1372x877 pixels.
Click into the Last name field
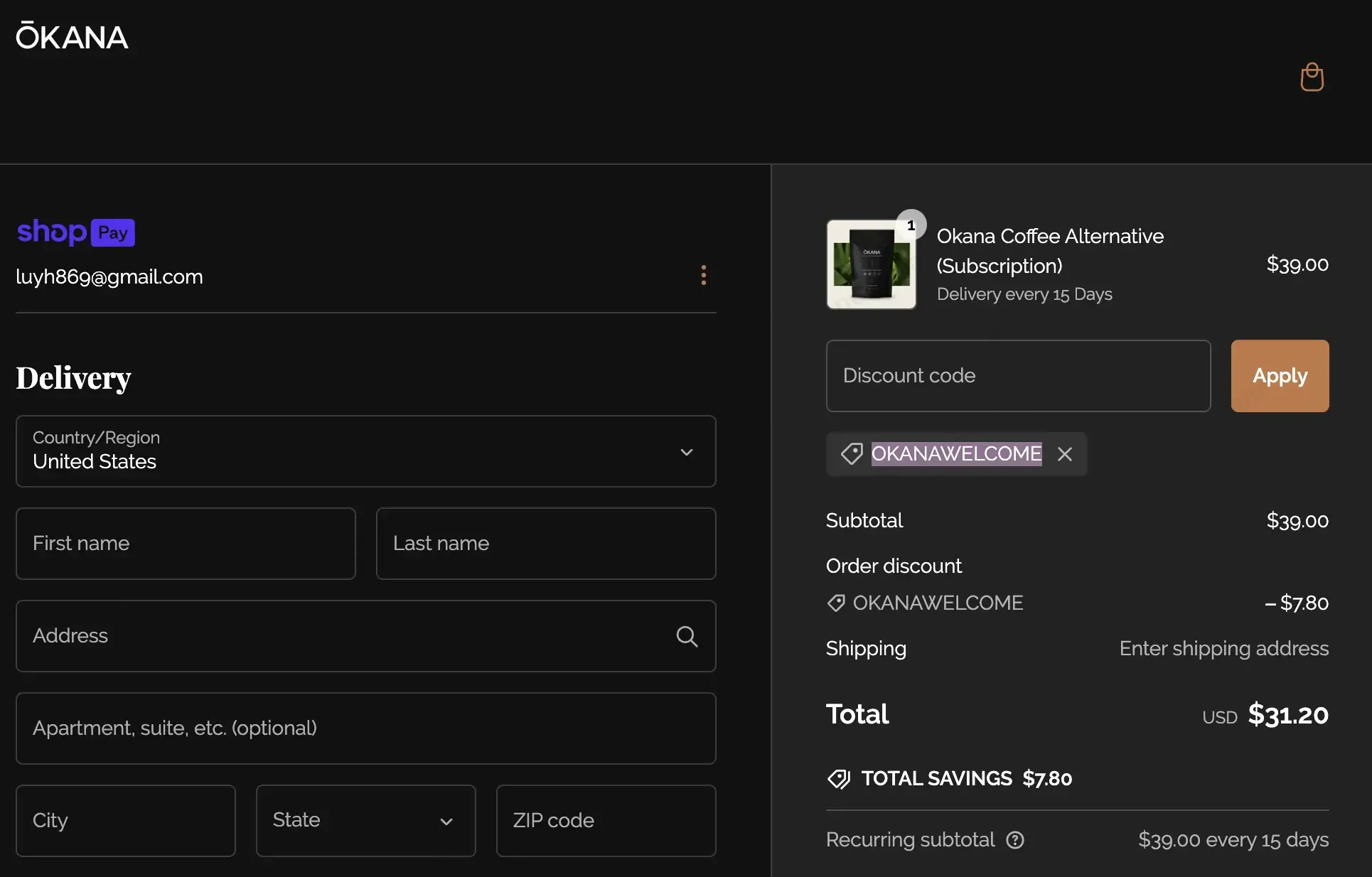click(545, 544)
